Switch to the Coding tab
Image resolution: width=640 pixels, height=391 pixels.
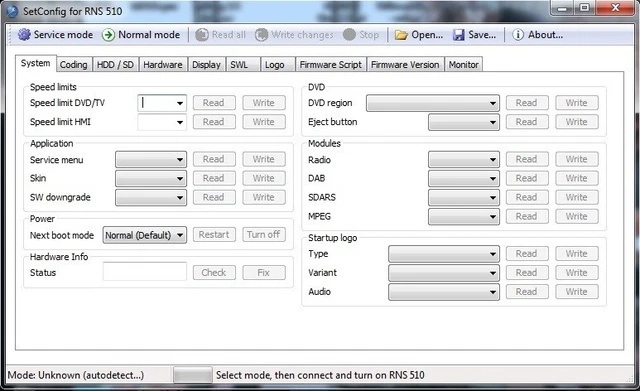(74, 64)
